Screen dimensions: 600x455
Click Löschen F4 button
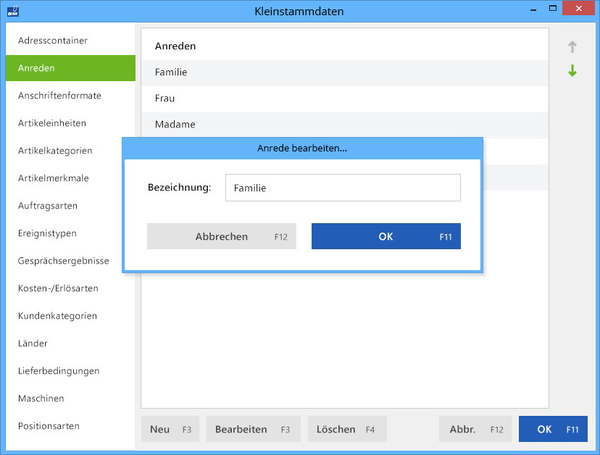[x=347, y=429]
